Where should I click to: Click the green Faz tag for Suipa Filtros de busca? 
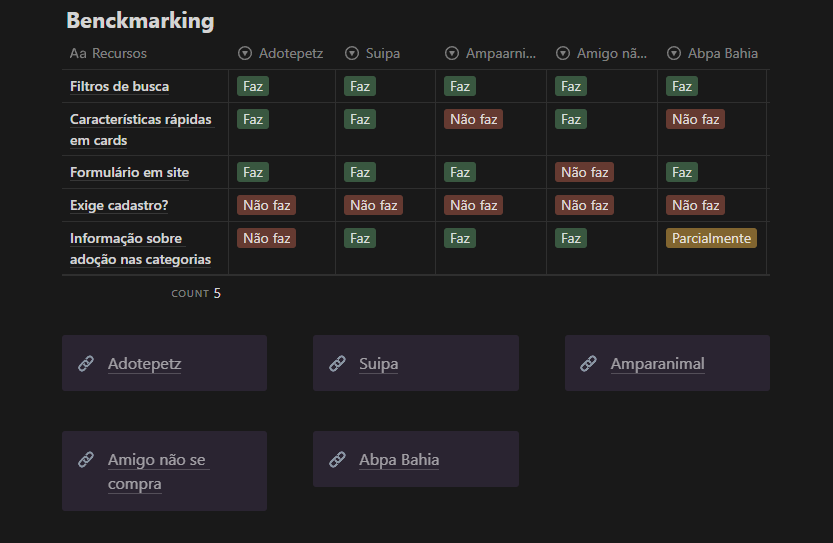360,86
